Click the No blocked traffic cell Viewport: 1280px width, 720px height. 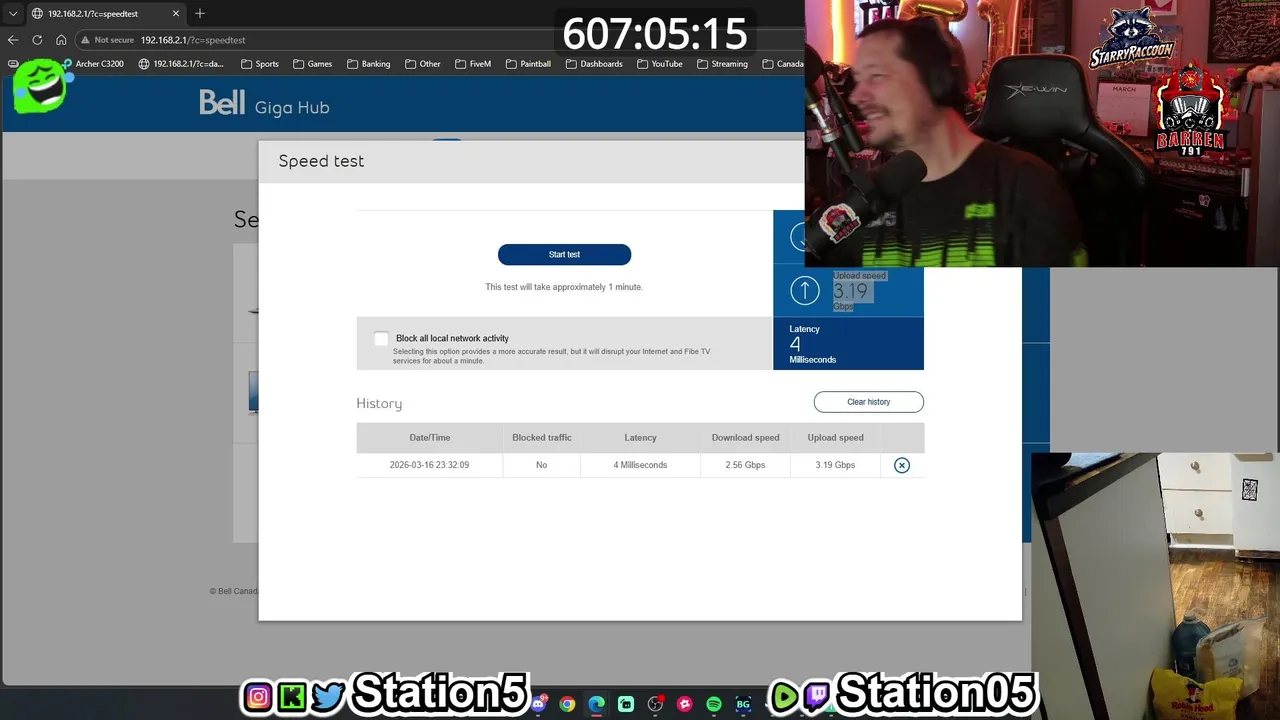click(541, 465)
